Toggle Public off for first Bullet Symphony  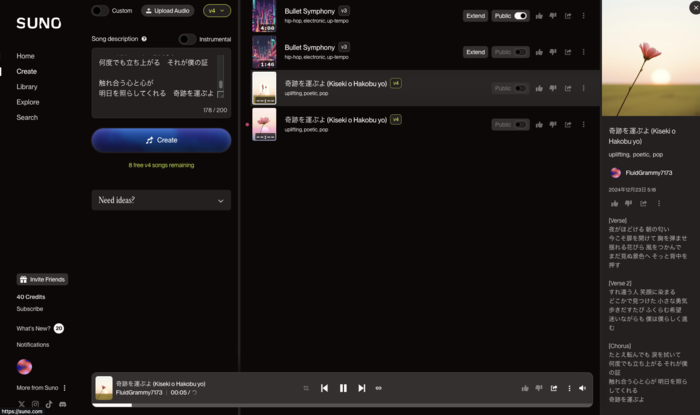[x=520, y=16]
